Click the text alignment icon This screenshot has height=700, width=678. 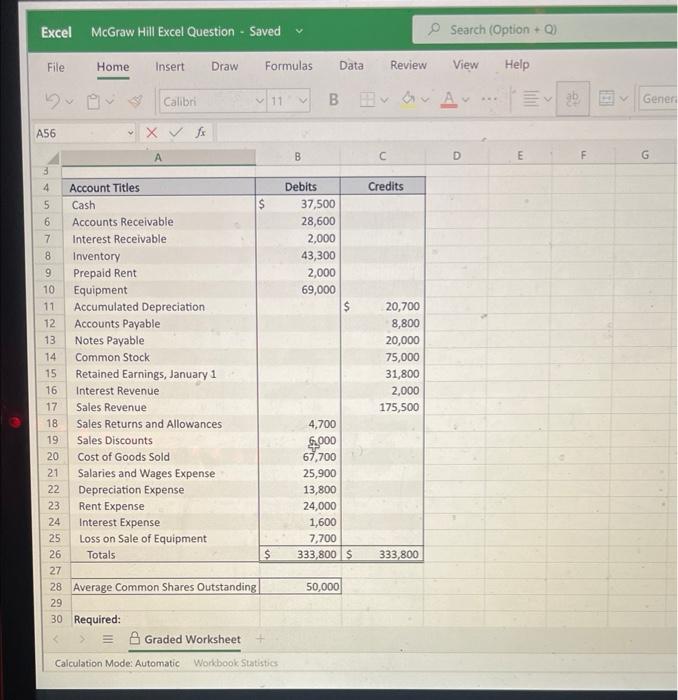click(x=530, y=98)
